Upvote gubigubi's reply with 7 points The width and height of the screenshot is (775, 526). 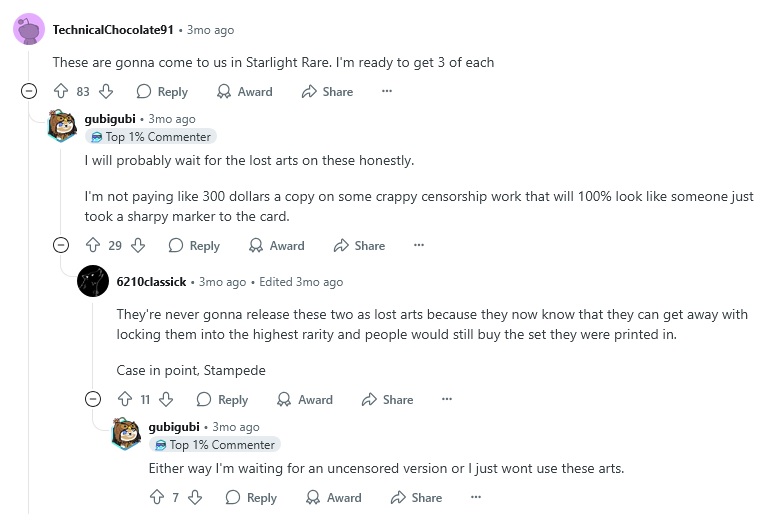pos(156,497)
